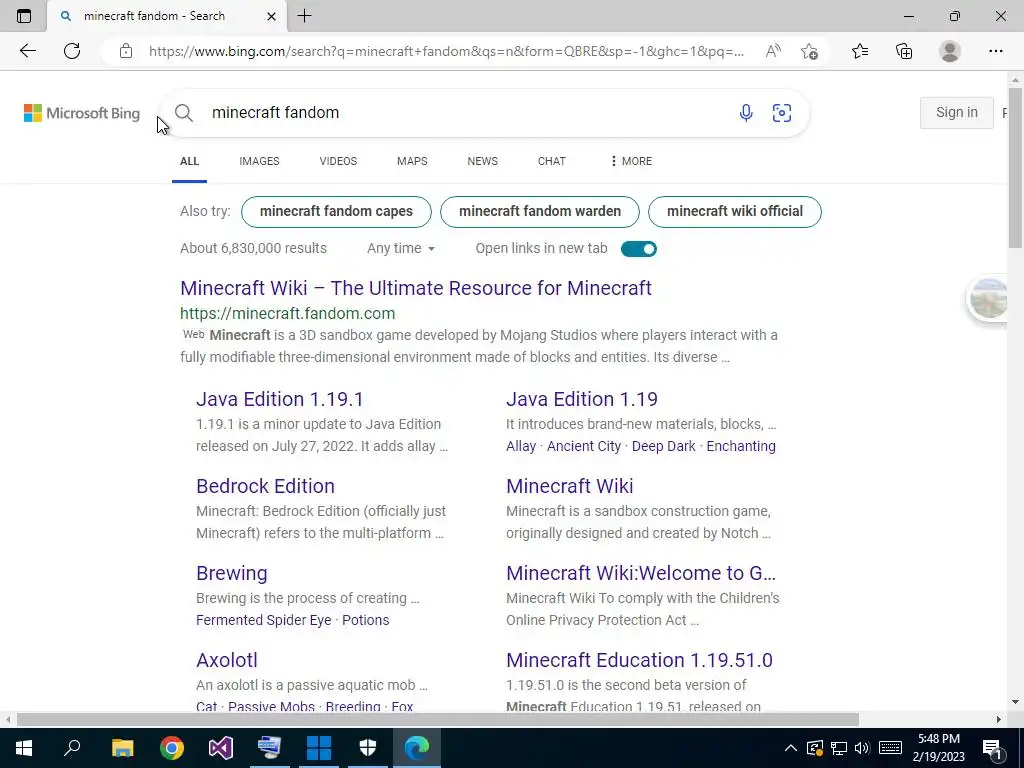This screenshot has height=768, width=1024.
Task: View site information lock icon
Action: click(126, 51)
